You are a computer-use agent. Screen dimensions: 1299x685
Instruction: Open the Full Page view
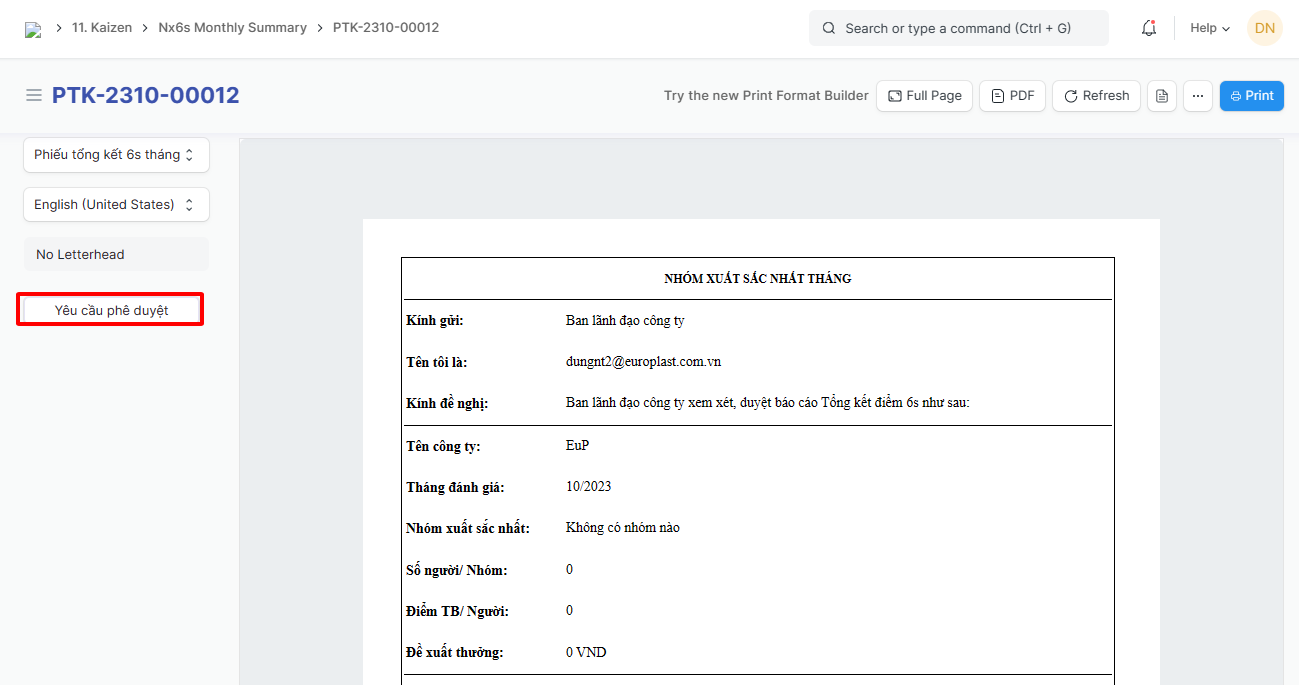(x=924, y=96)
